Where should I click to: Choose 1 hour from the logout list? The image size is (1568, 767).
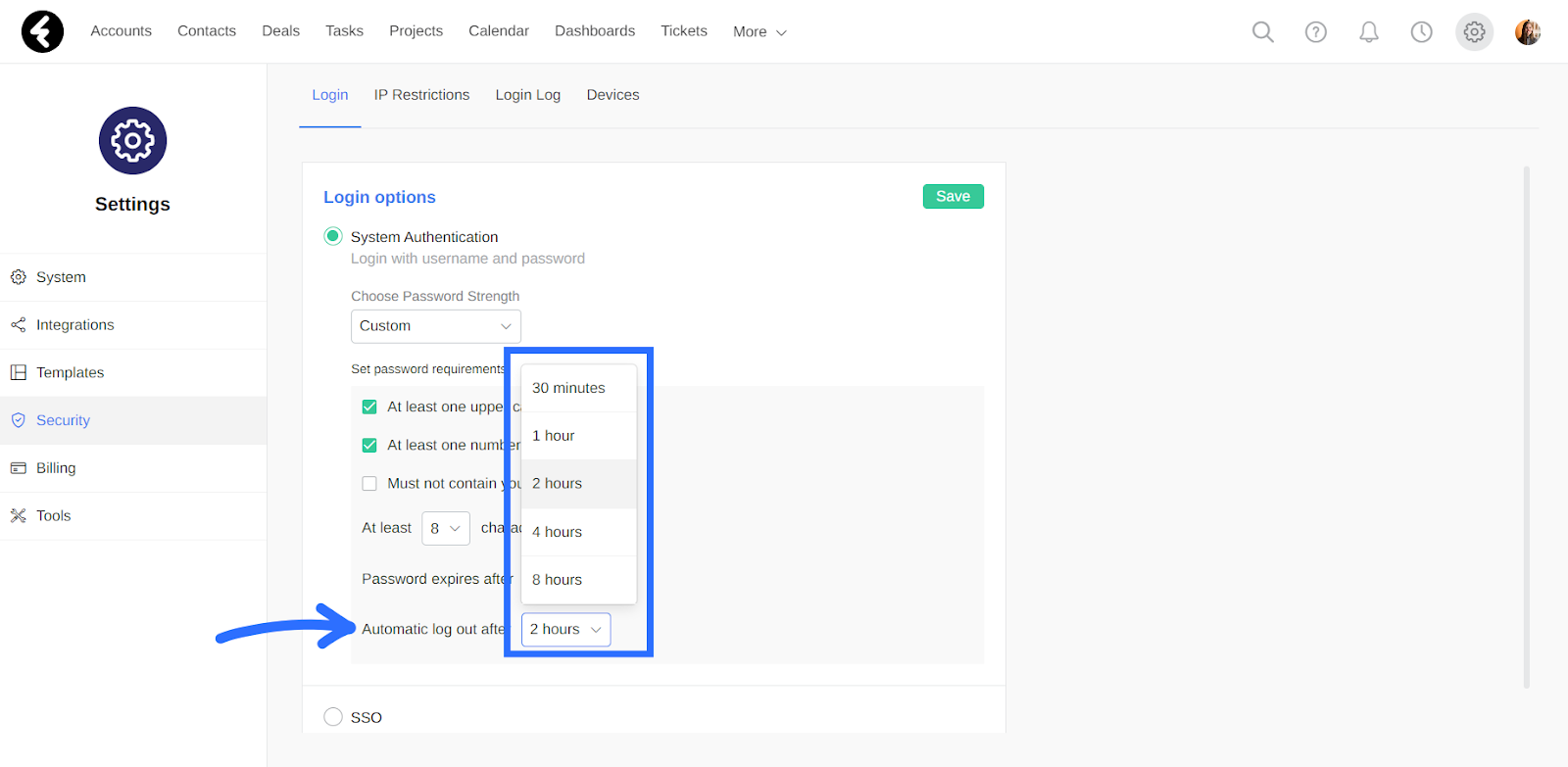[x=579, y=436]
